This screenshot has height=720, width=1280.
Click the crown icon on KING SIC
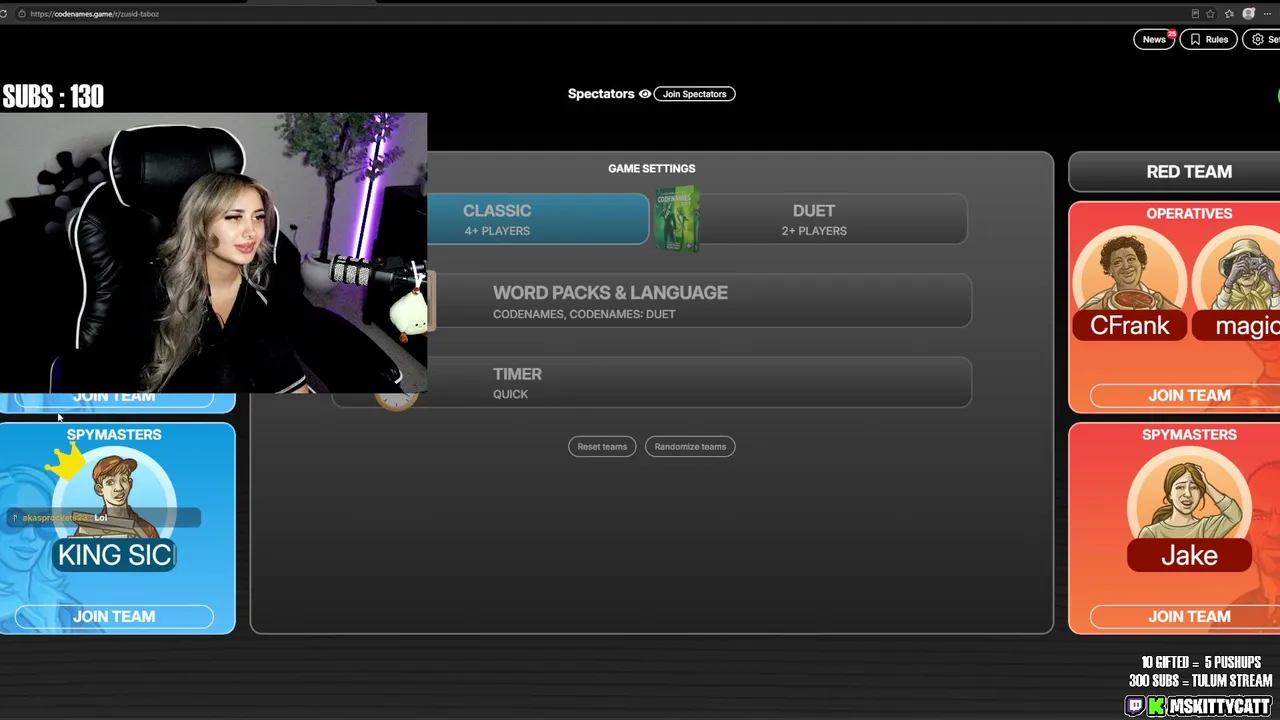pyautogui.click(x=67, y=462)
